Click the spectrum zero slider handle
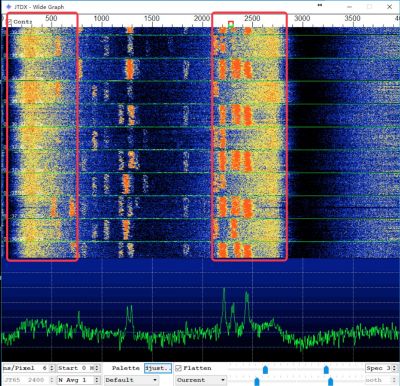The width and height of the screenshot is (400, 386). pyautogui.click(x=330, y=381)
